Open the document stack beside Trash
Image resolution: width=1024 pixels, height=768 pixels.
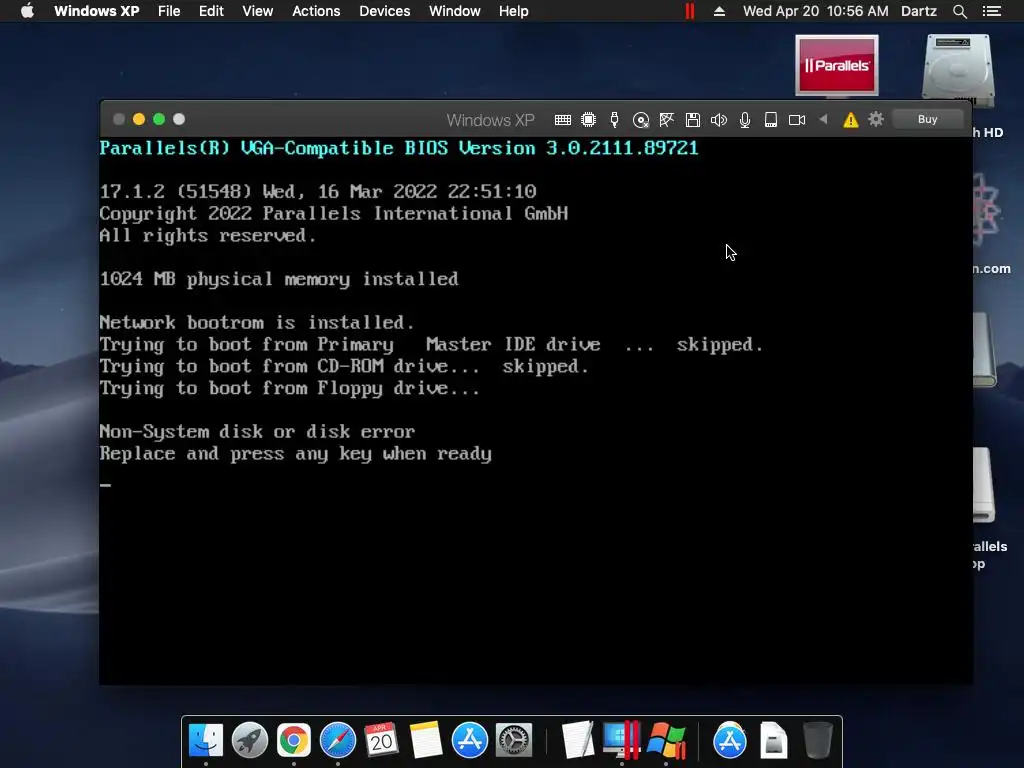pos(773,740)
